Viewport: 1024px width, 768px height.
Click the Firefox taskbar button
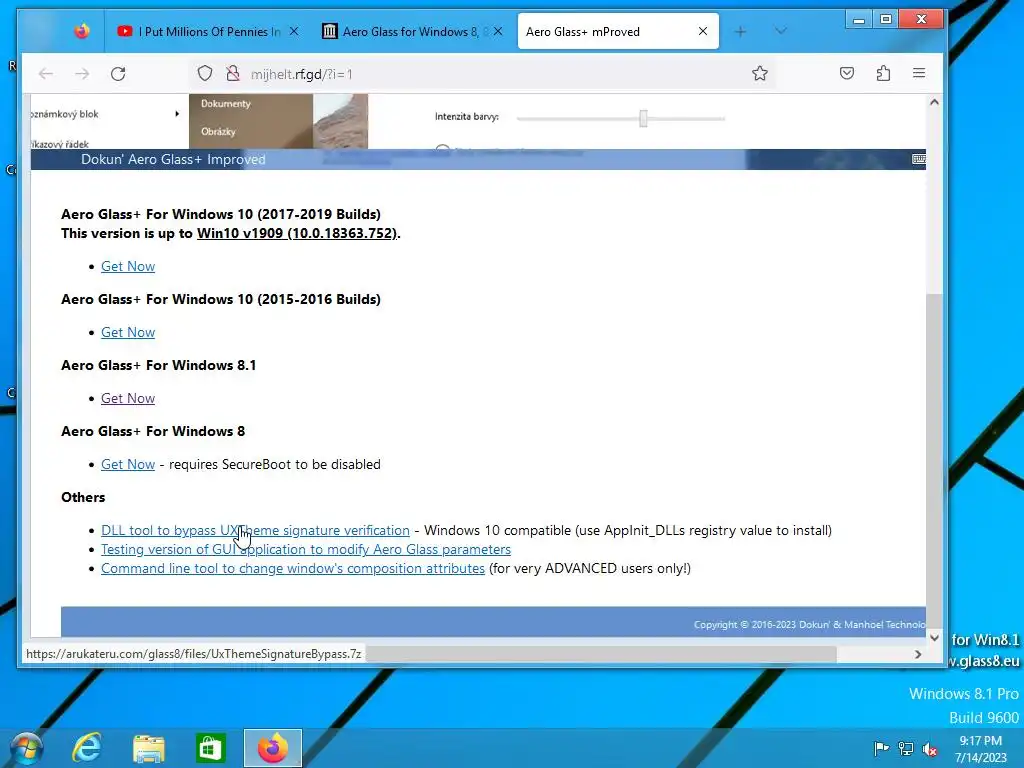tap(273, 748)
